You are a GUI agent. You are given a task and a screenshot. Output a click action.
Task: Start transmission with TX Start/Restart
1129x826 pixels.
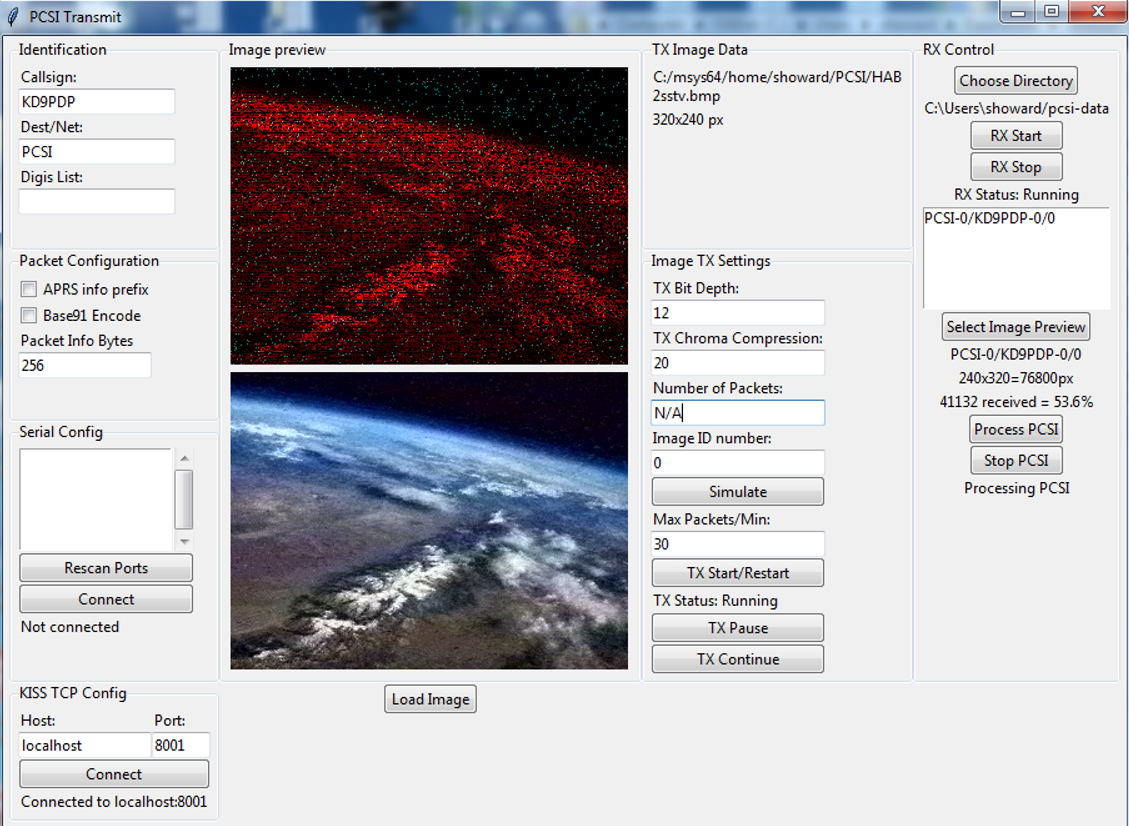click(x=737, y=573)
